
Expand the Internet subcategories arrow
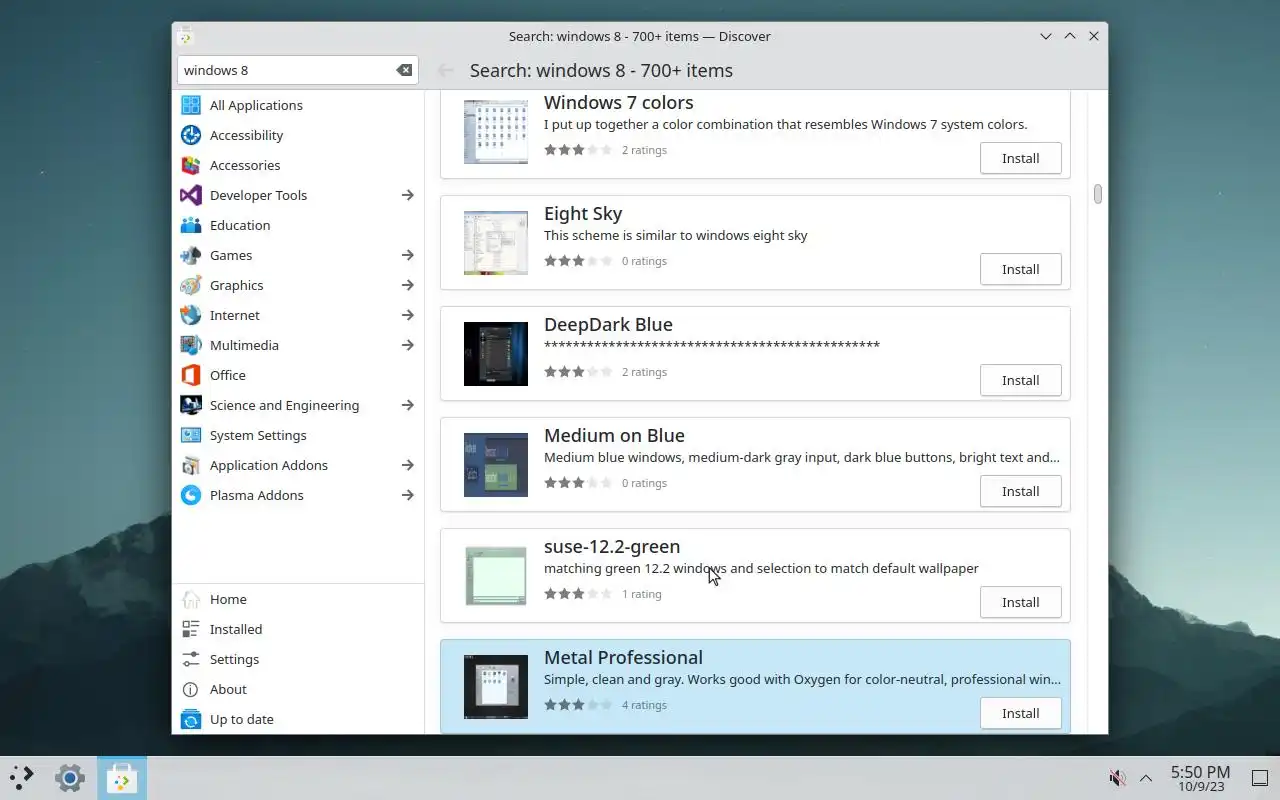coord(408,315)
